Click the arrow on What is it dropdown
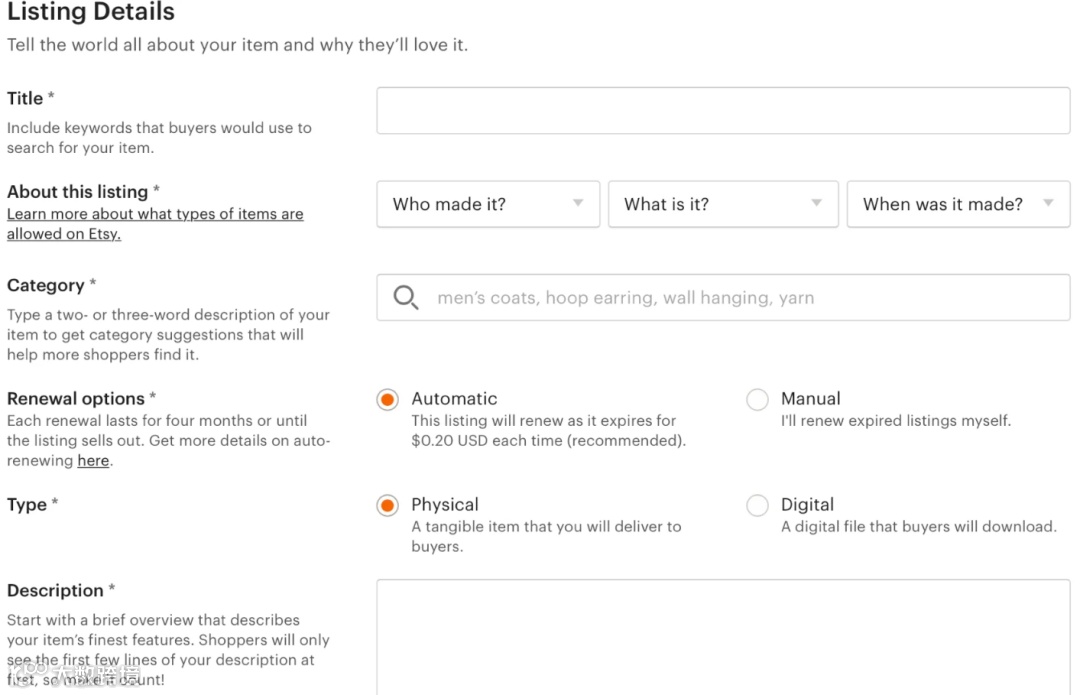Screen dimensions: 1080x695 coord(816,203)
